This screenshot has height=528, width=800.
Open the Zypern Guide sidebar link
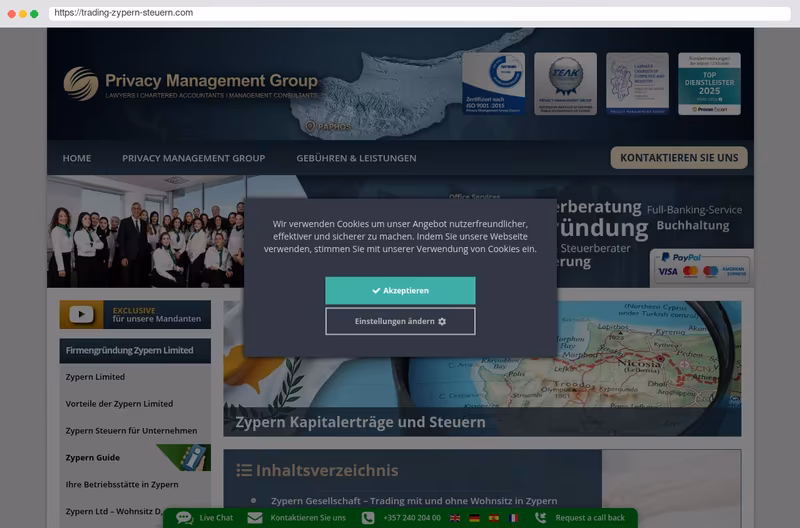(x=92, y=458)
